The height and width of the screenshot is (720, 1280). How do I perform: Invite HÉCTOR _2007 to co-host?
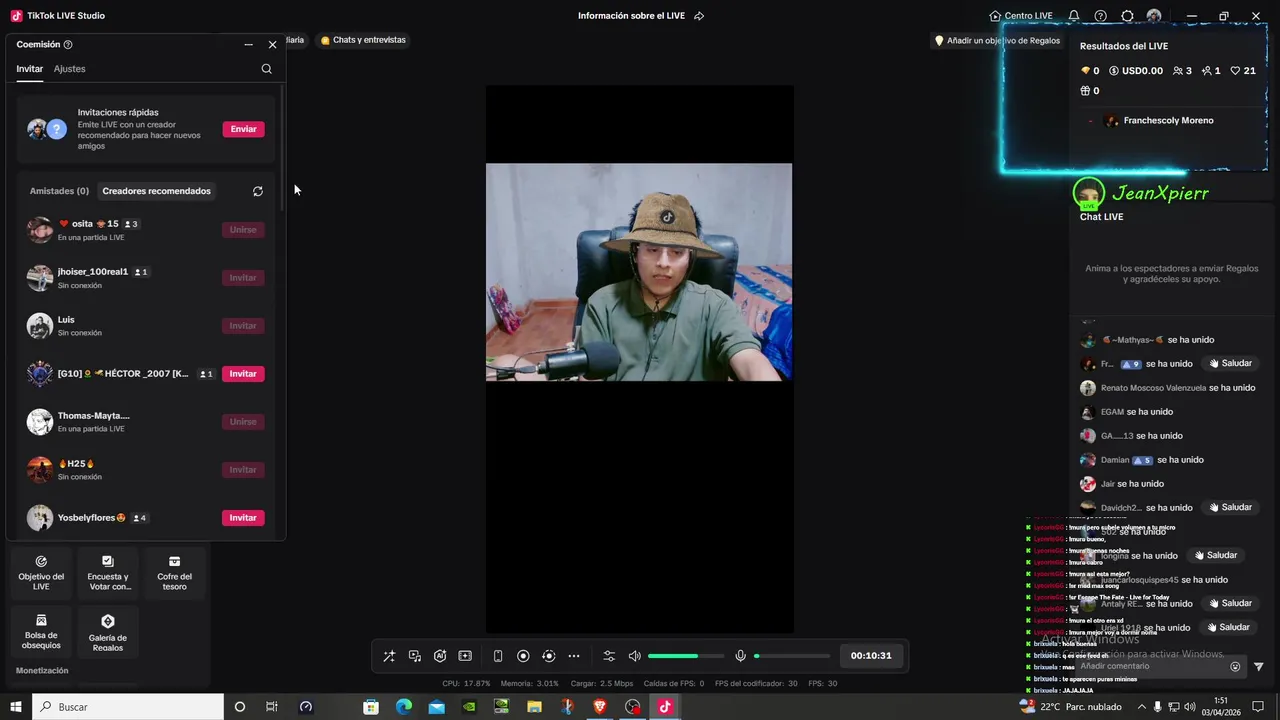243,374
